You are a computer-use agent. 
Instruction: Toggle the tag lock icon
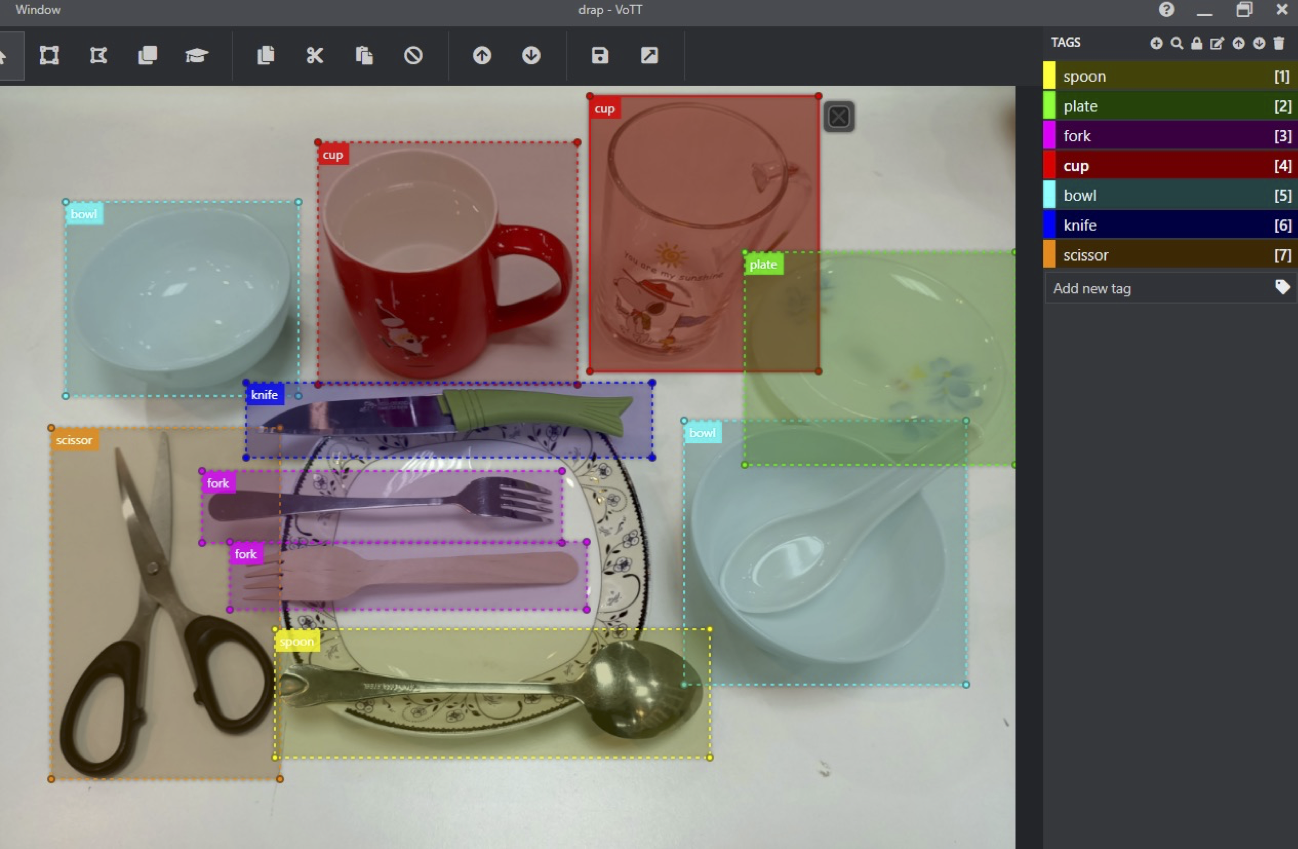point(1197,43)
